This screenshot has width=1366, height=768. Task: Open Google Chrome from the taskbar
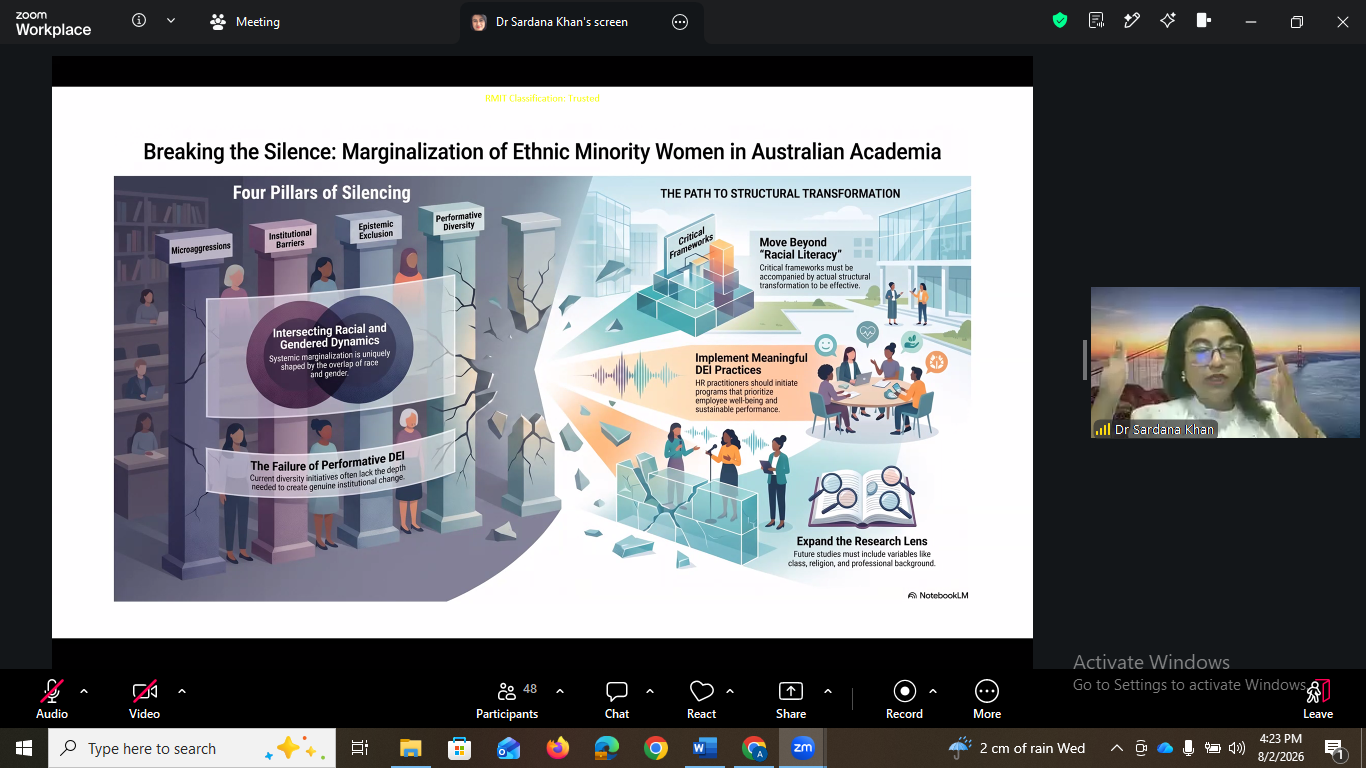pos(656,748)
